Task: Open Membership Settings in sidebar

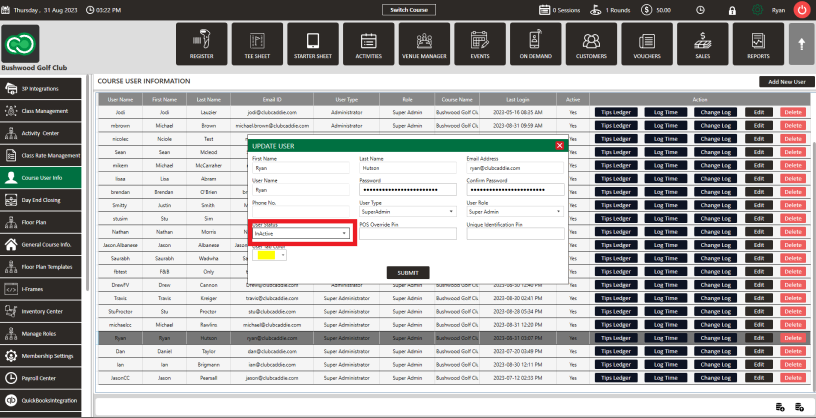Action: click(41, 356)
